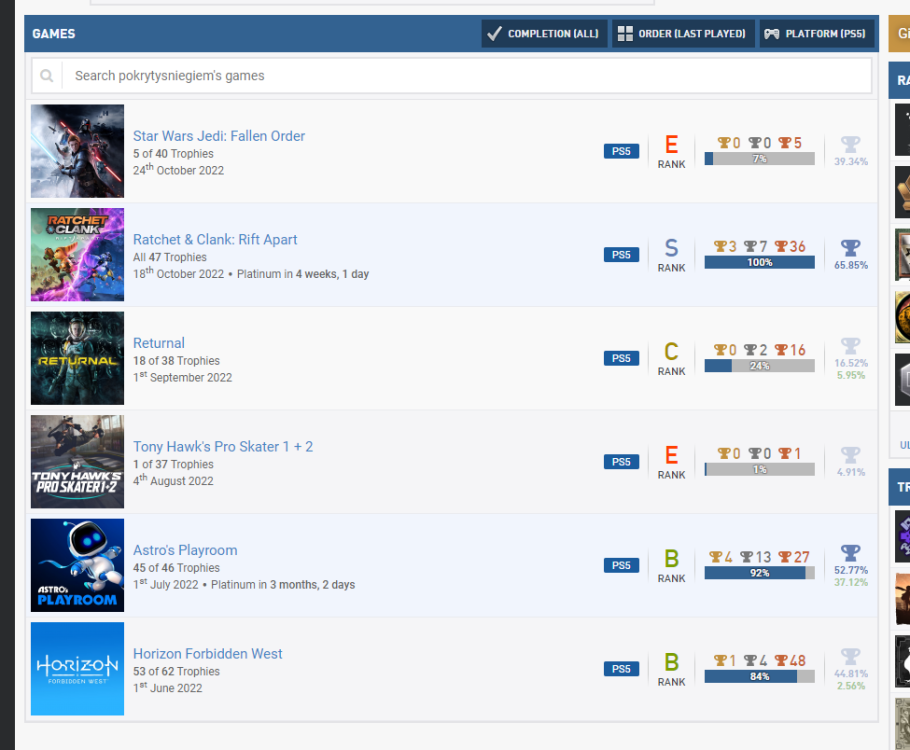The image size is (910, 750).
Task: Click the Returnal cover thumbnail
Action: pos(77,358)
